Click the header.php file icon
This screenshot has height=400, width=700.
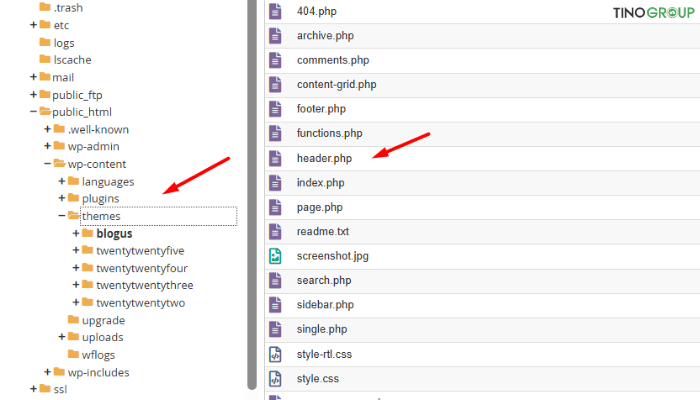[x=275, y=158]
